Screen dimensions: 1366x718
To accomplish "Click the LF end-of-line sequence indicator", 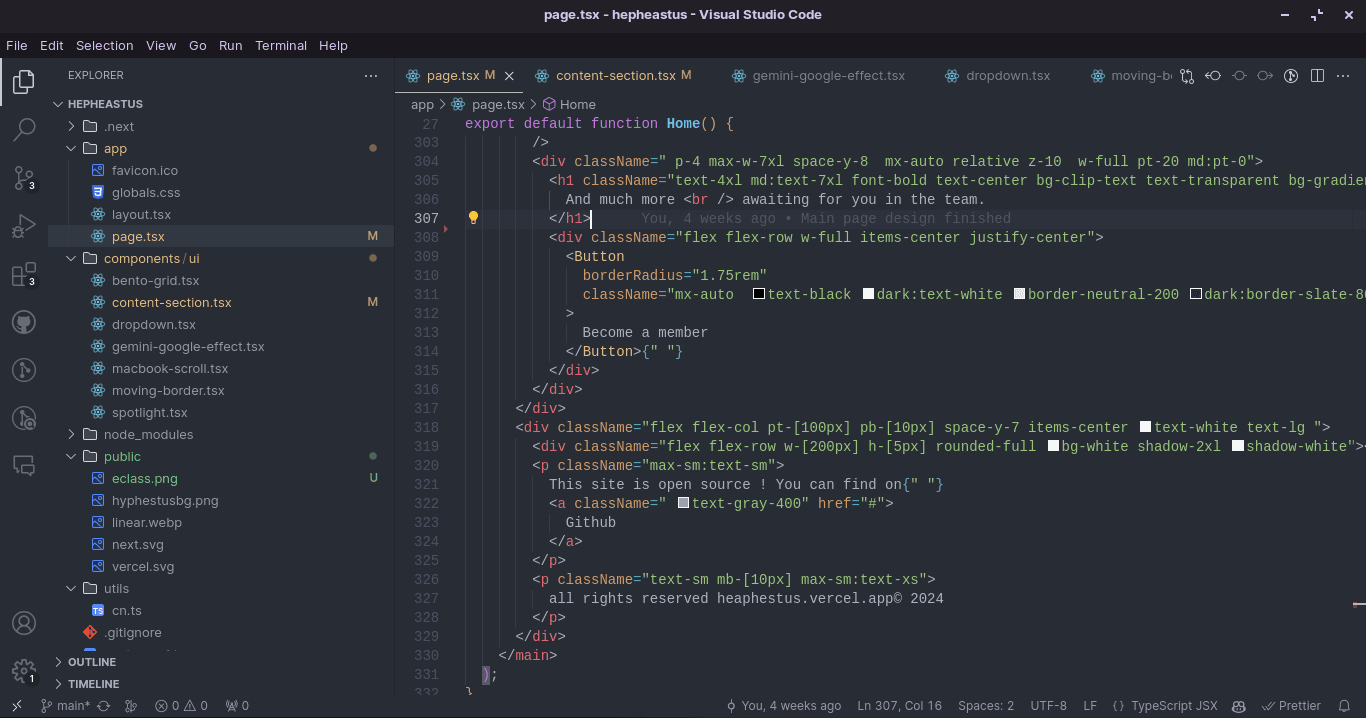I will 1090,706.
